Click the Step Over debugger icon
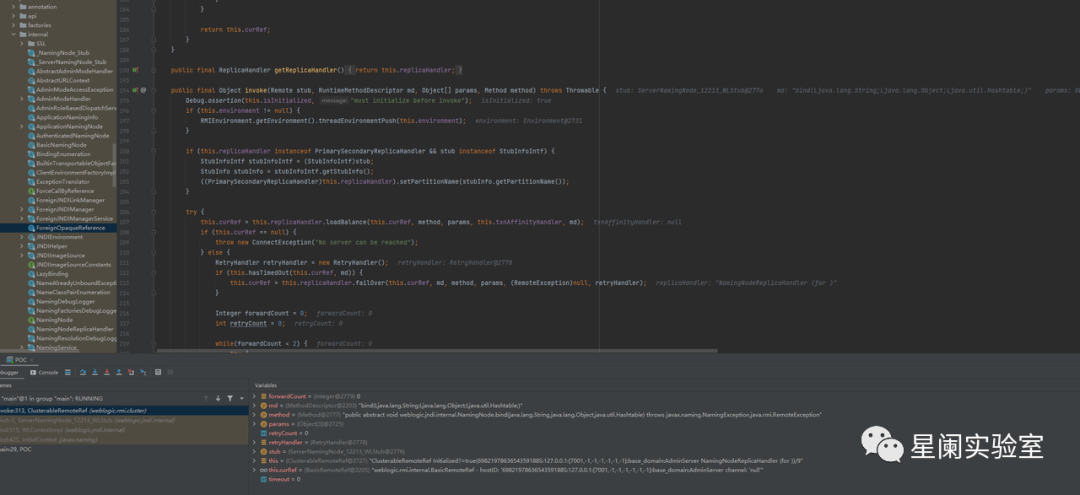This screenshot has width=1080, height=495. (83, 372)
